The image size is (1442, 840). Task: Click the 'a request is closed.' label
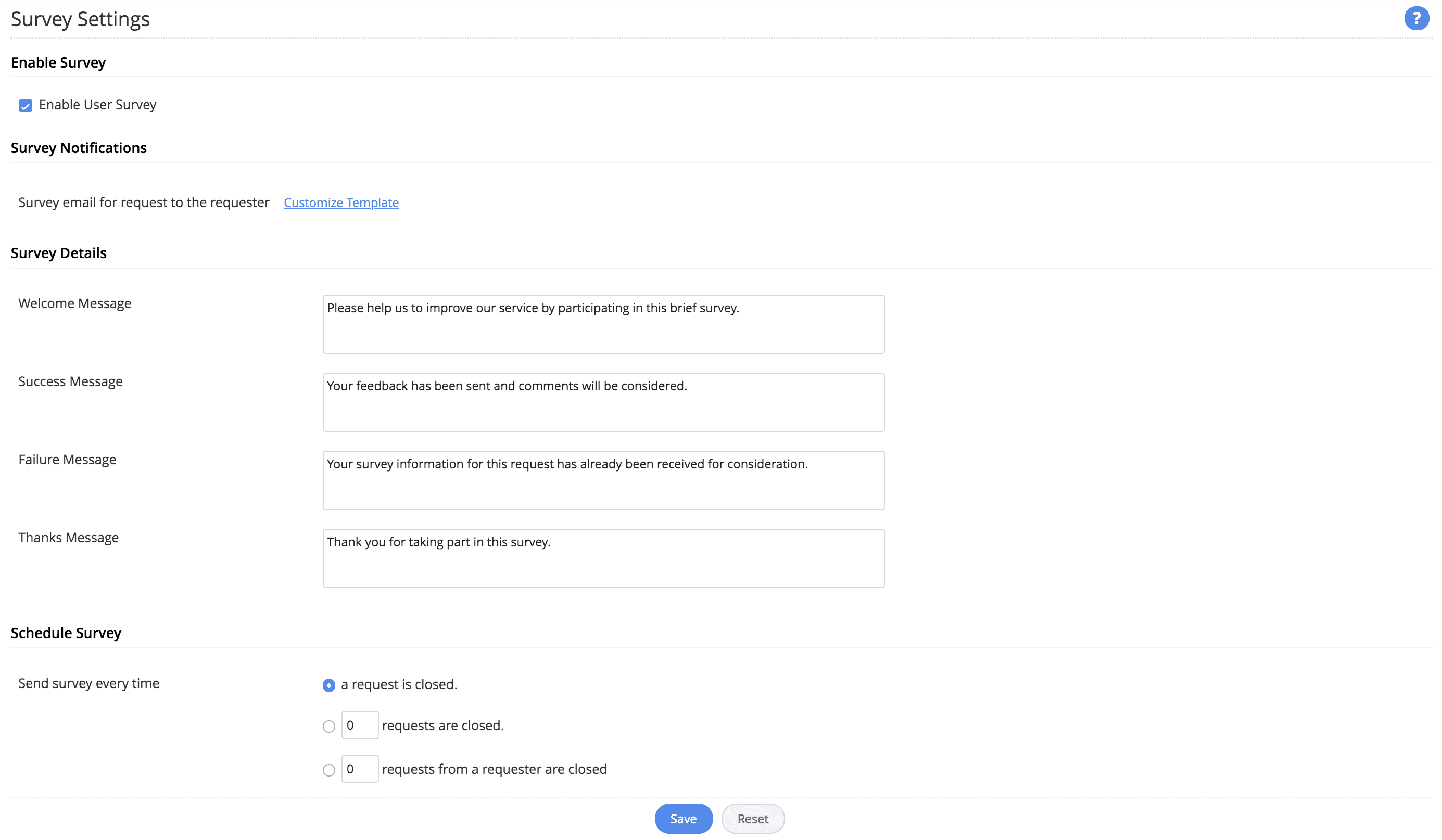399,685
